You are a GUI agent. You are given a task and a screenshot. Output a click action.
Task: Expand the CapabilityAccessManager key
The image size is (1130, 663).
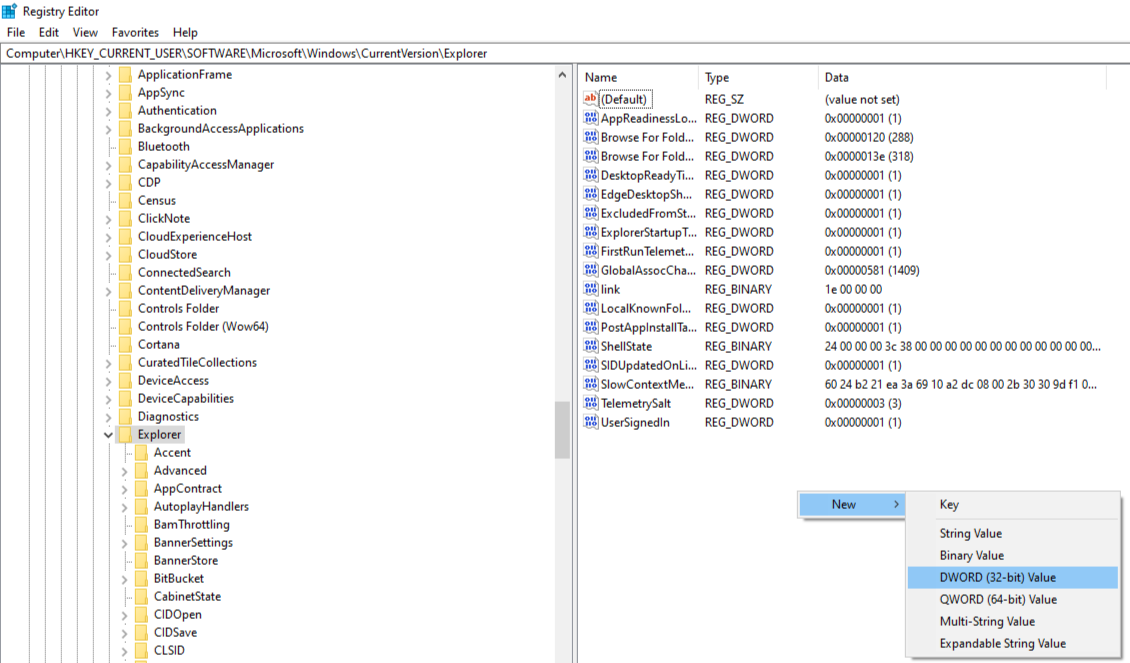[x=108, y=165]
